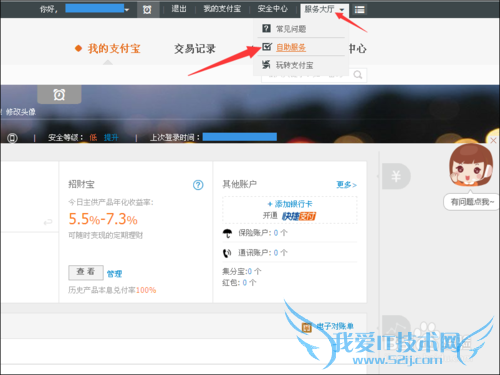Click the 有问题点我 speech bubble
This screenshot has width=500, height=375.
point(471,202)
